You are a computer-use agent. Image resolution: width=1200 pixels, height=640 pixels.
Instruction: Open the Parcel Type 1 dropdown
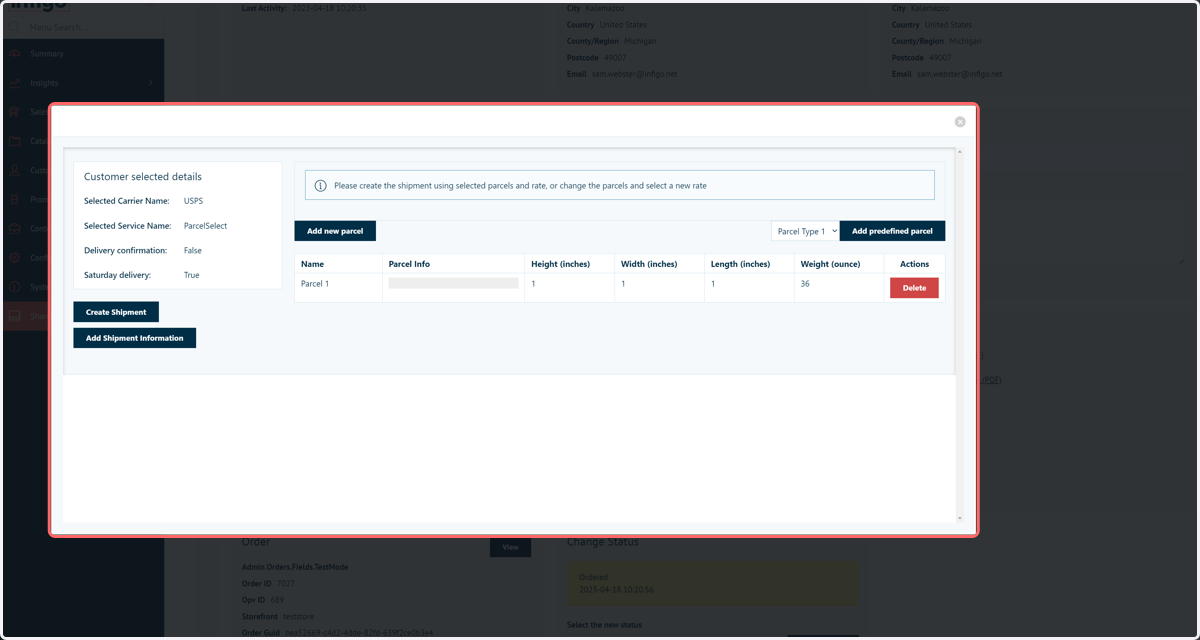point(805,231)
